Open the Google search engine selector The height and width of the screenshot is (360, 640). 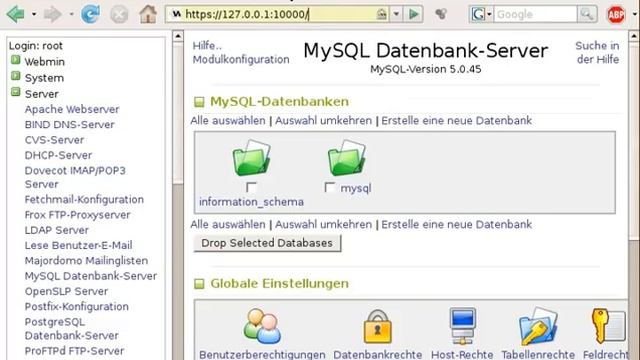coord(482,14)
